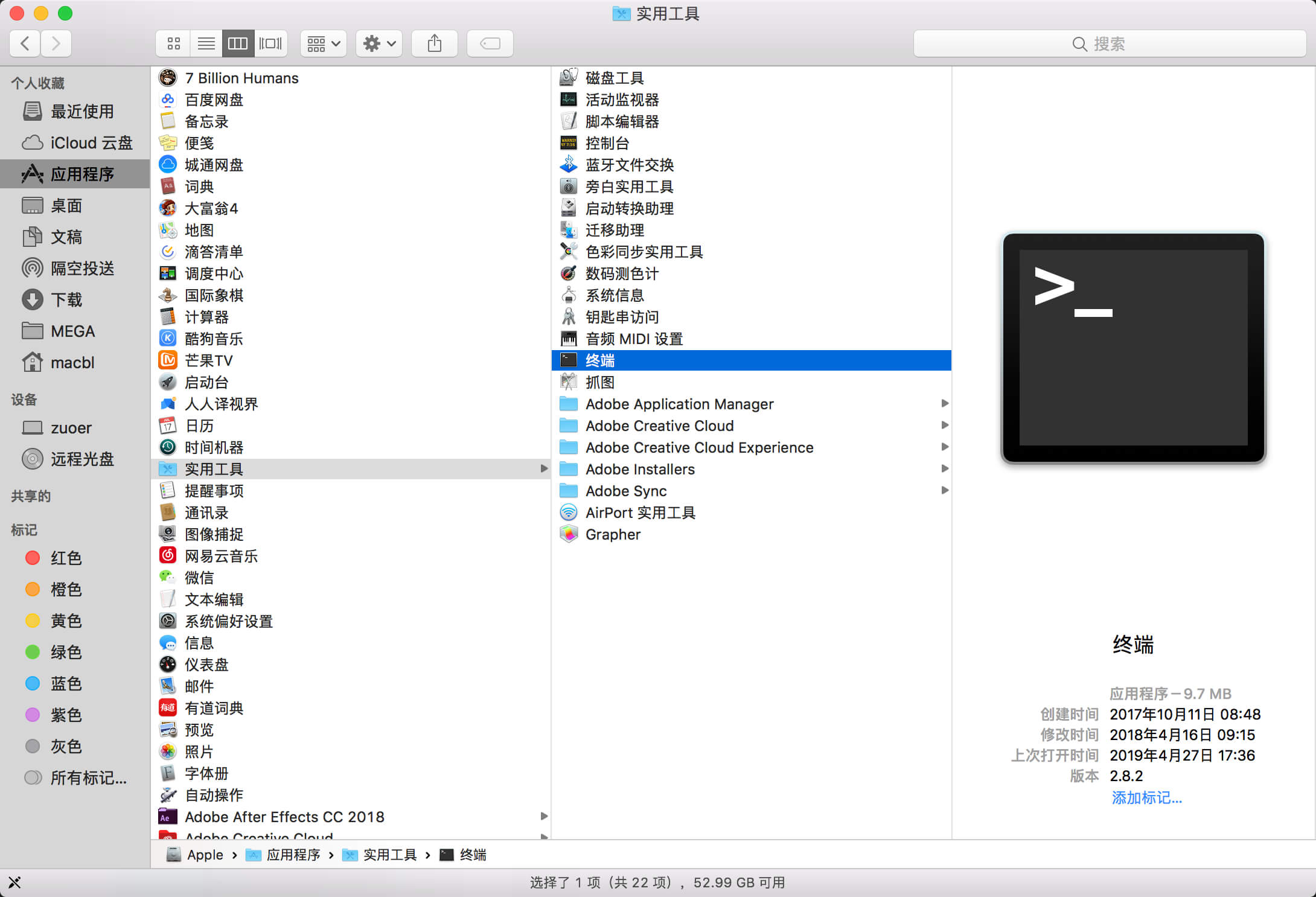The height and width of the screenshot is (897, 1316).
Task: Select 活动监视器 in utilities
Action: pyautogui.click(x=751, y=100)
